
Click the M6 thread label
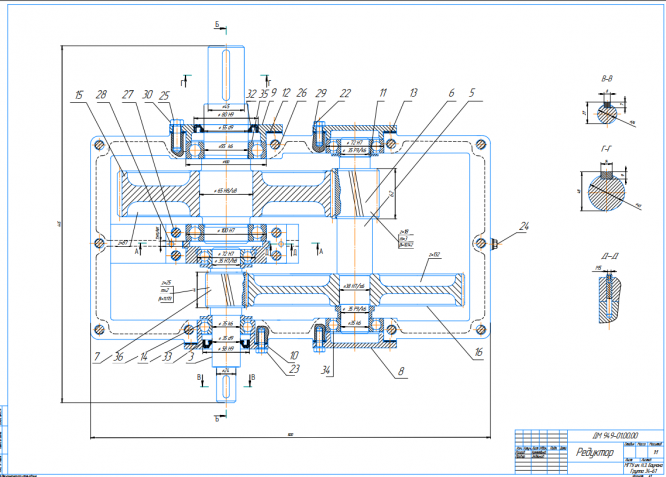[598, 268]
